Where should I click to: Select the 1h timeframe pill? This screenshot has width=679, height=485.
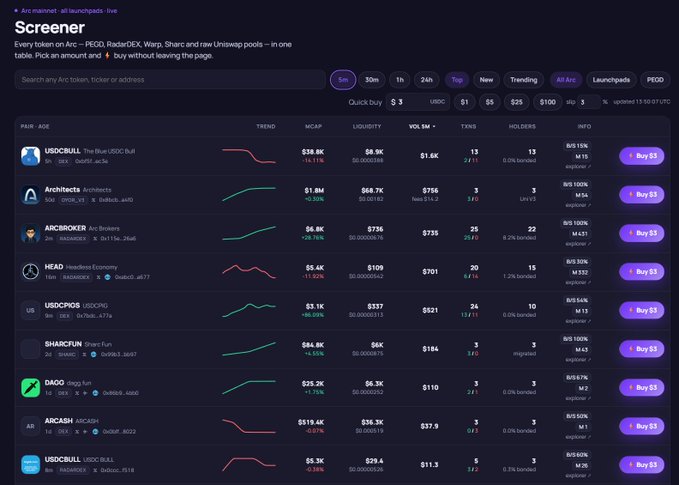coord(400,80)
